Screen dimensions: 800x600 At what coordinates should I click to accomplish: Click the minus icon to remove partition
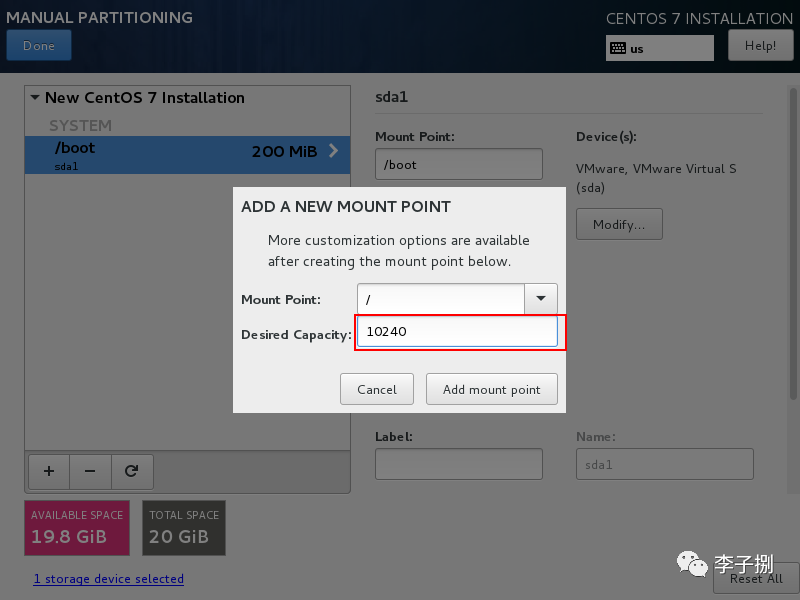90,470
